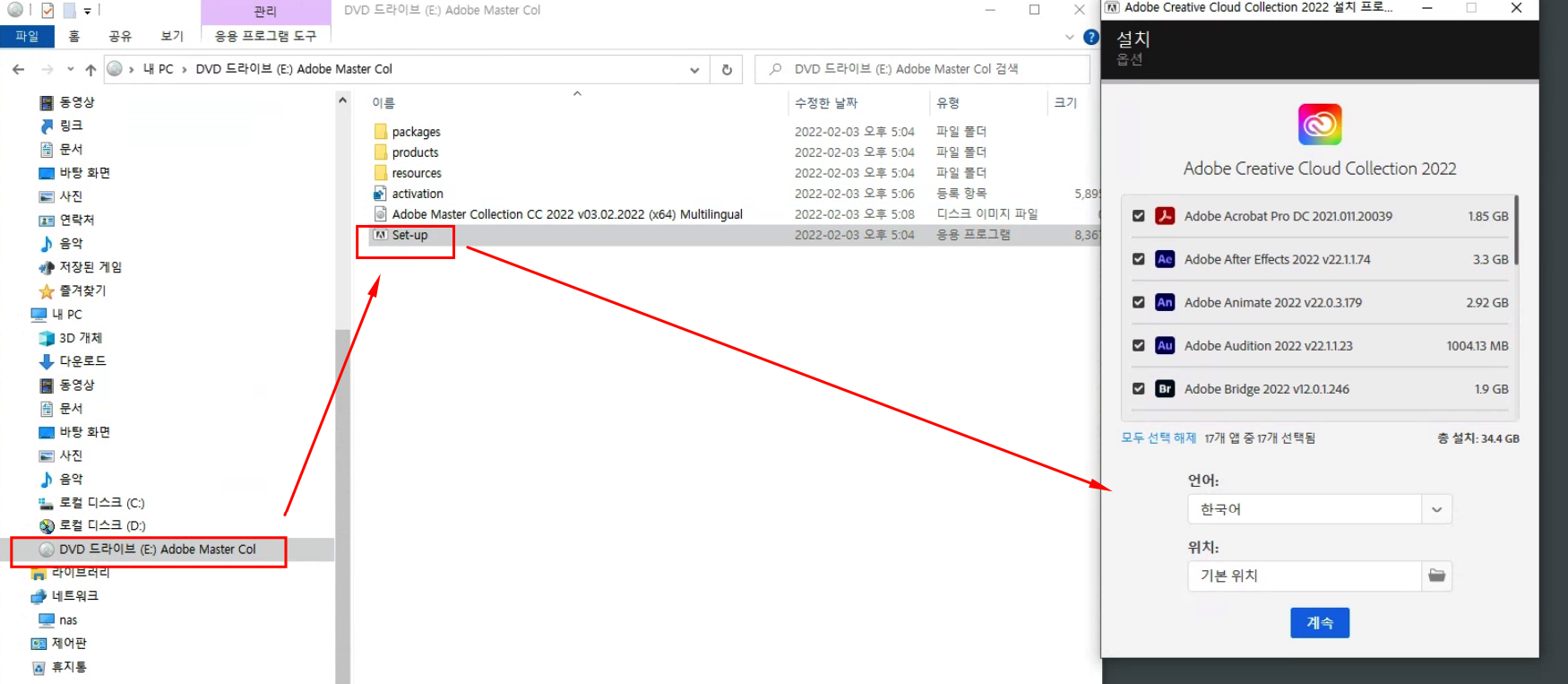
Task: Uncheck Adobe Audition 2022 checkbox
Action: (1138, 345)
